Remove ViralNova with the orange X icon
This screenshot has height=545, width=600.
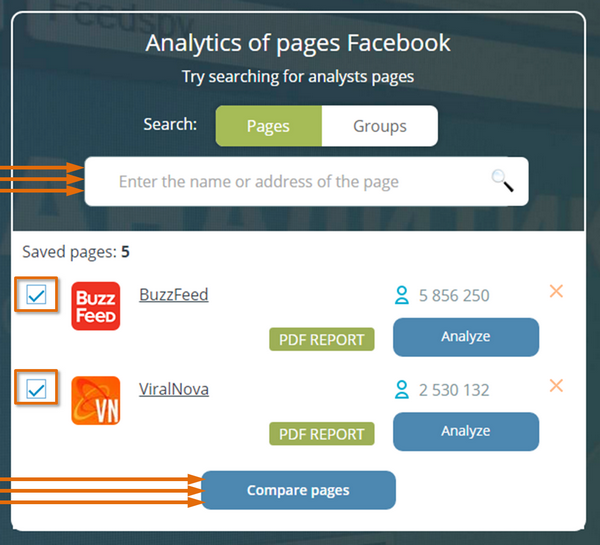(x=556, y=386)
